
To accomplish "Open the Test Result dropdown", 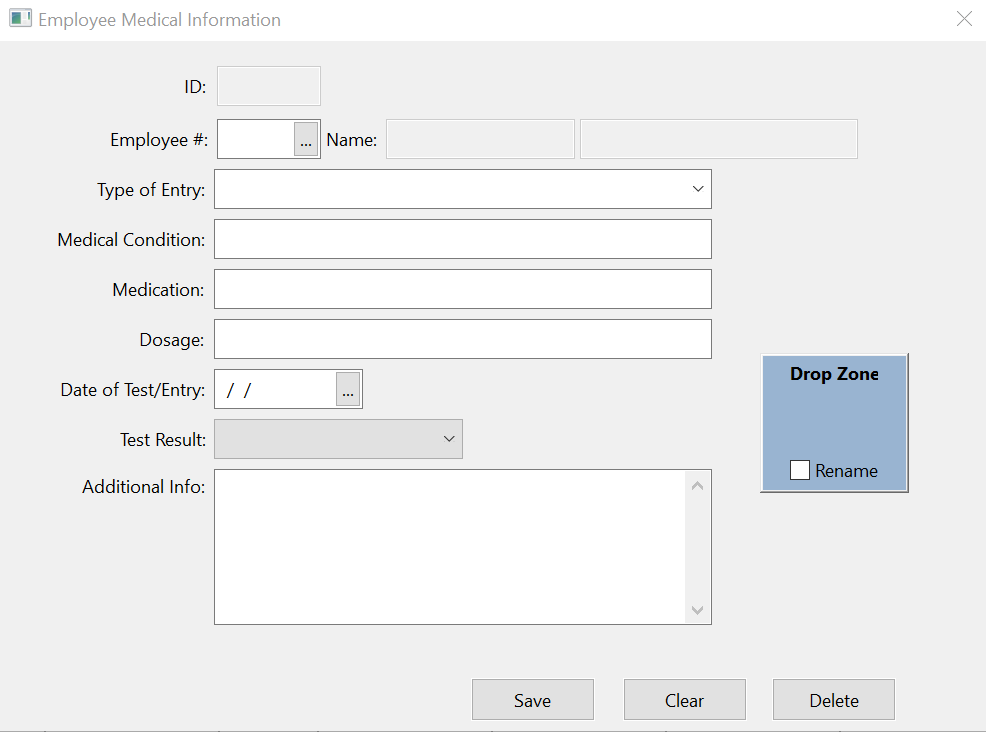I will [449, 439].
